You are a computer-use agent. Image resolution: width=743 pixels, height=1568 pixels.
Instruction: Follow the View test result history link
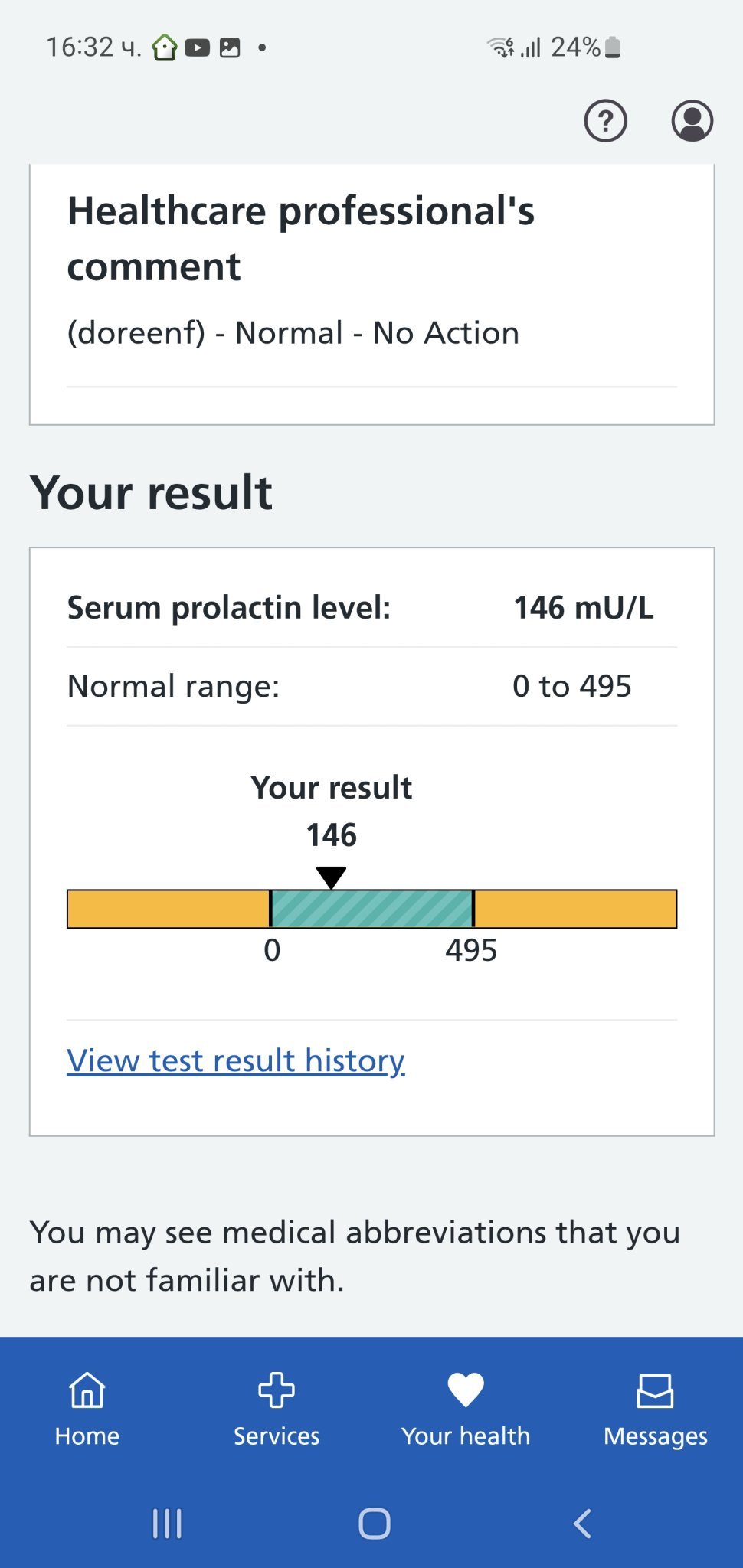point(236,1060)
